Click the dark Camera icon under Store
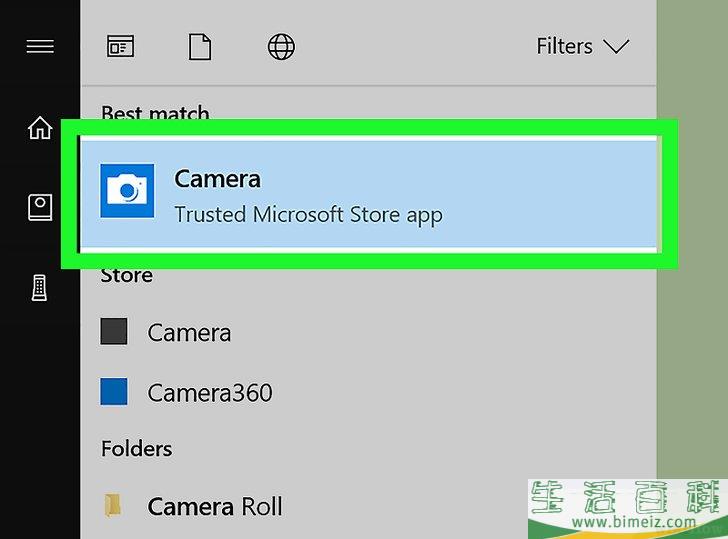This screenshot has width=728, height=539. click(114, 332)
